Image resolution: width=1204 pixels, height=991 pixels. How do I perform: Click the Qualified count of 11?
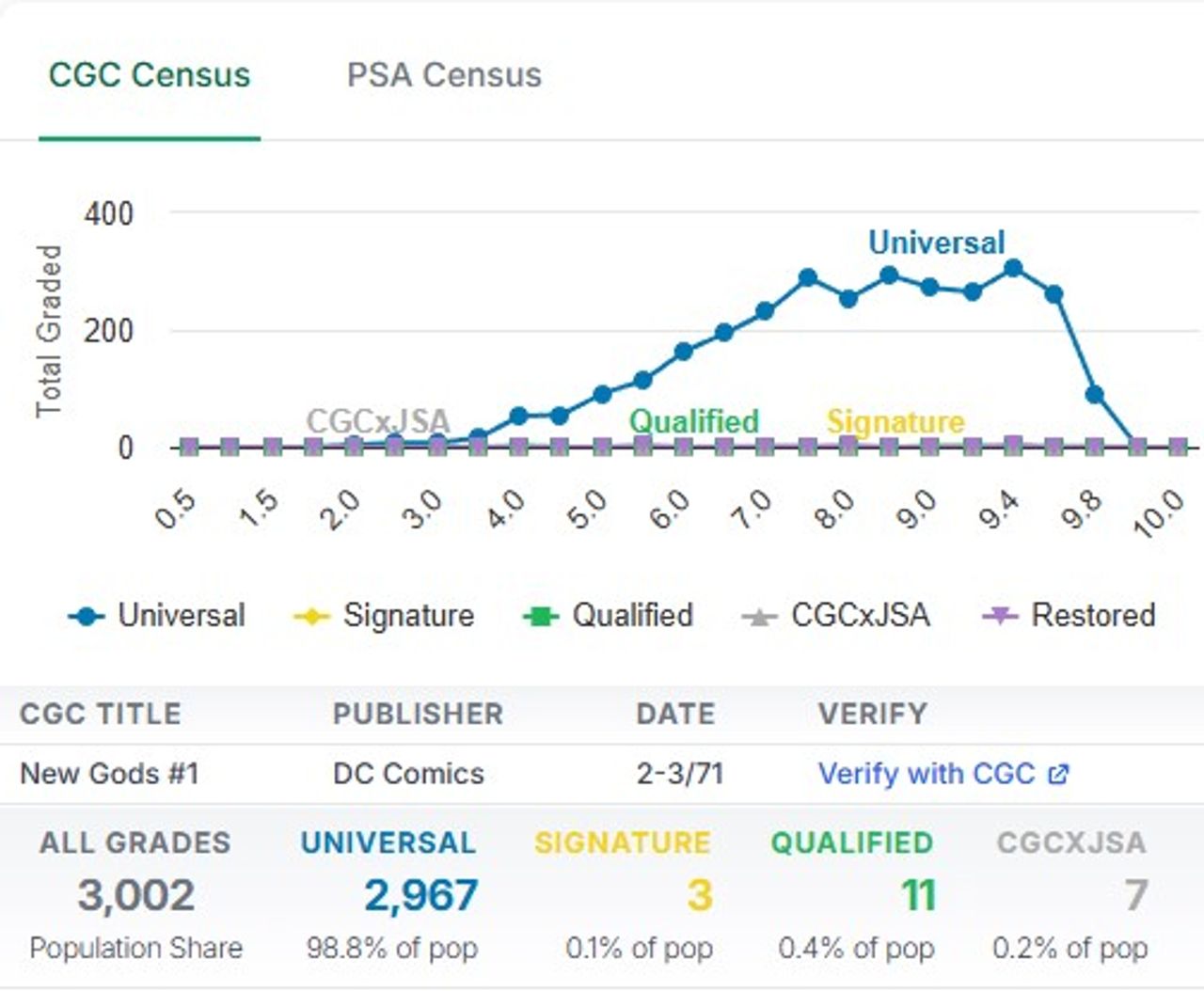pyautogui.click(x=918, y=895)
